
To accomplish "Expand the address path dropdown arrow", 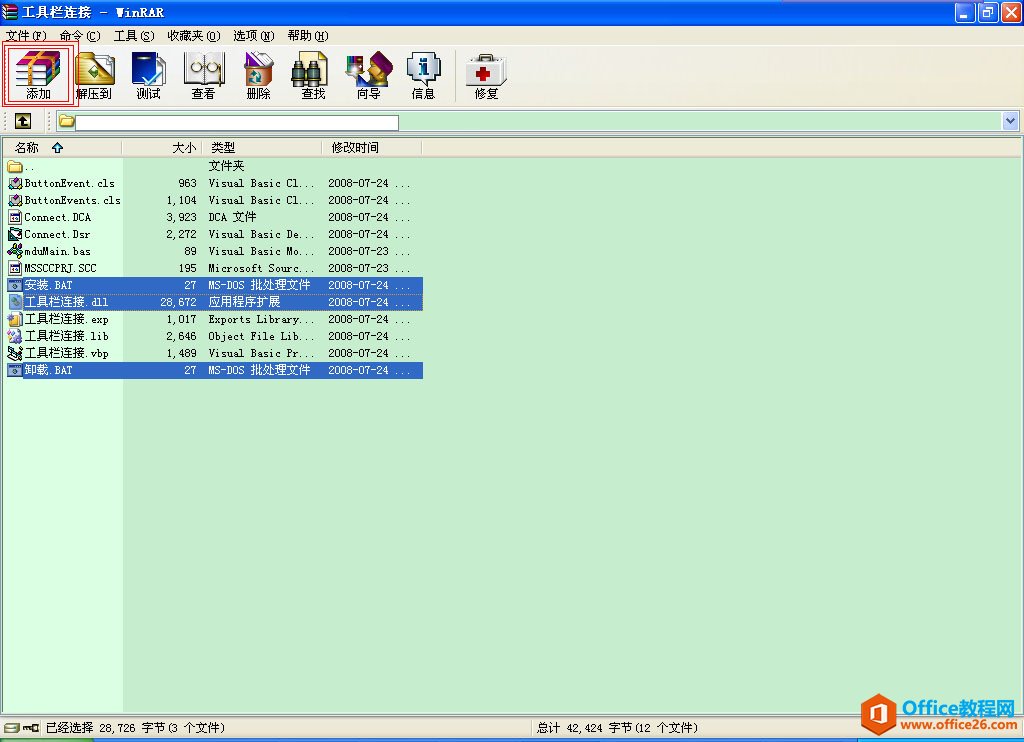I will click(1010, 121).
